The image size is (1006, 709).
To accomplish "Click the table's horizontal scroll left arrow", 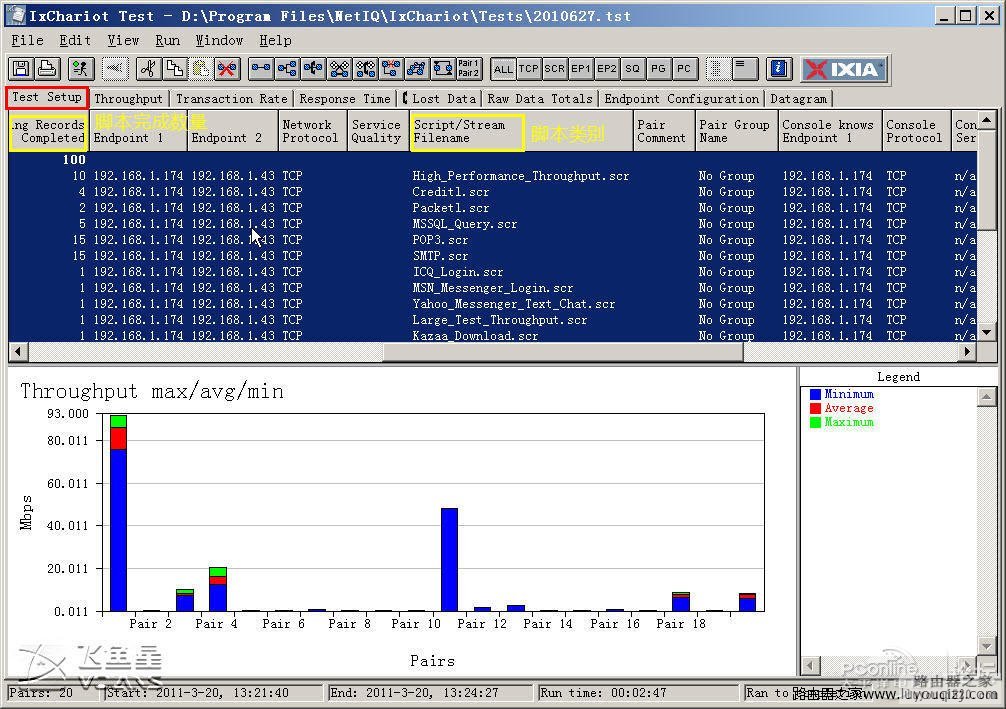I will (18, 352).
